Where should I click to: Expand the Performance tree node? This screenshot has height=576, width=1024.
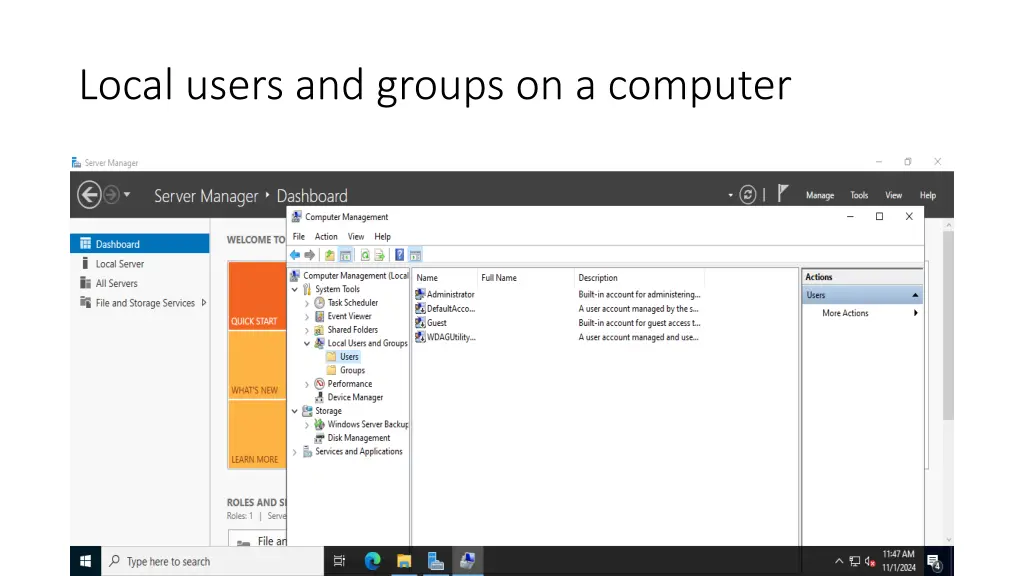(x=307, y=385)
